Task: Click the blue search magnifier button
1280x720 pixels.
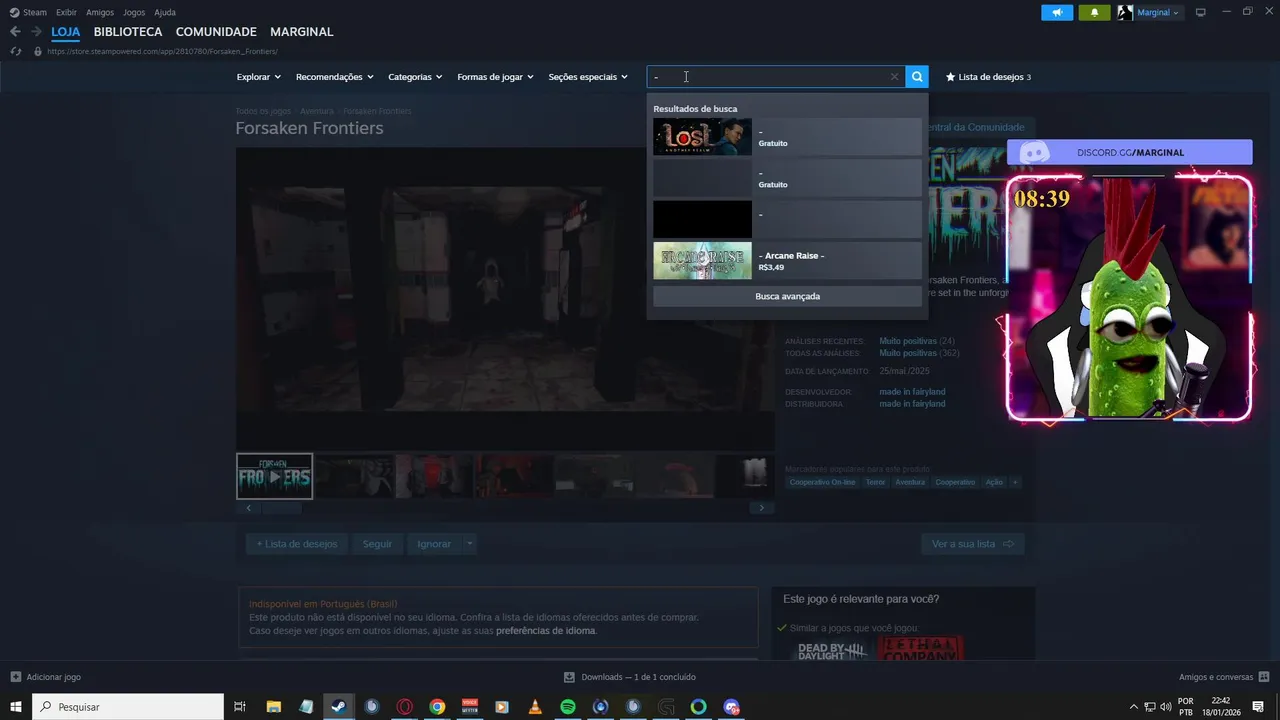Action: point(917,77)
